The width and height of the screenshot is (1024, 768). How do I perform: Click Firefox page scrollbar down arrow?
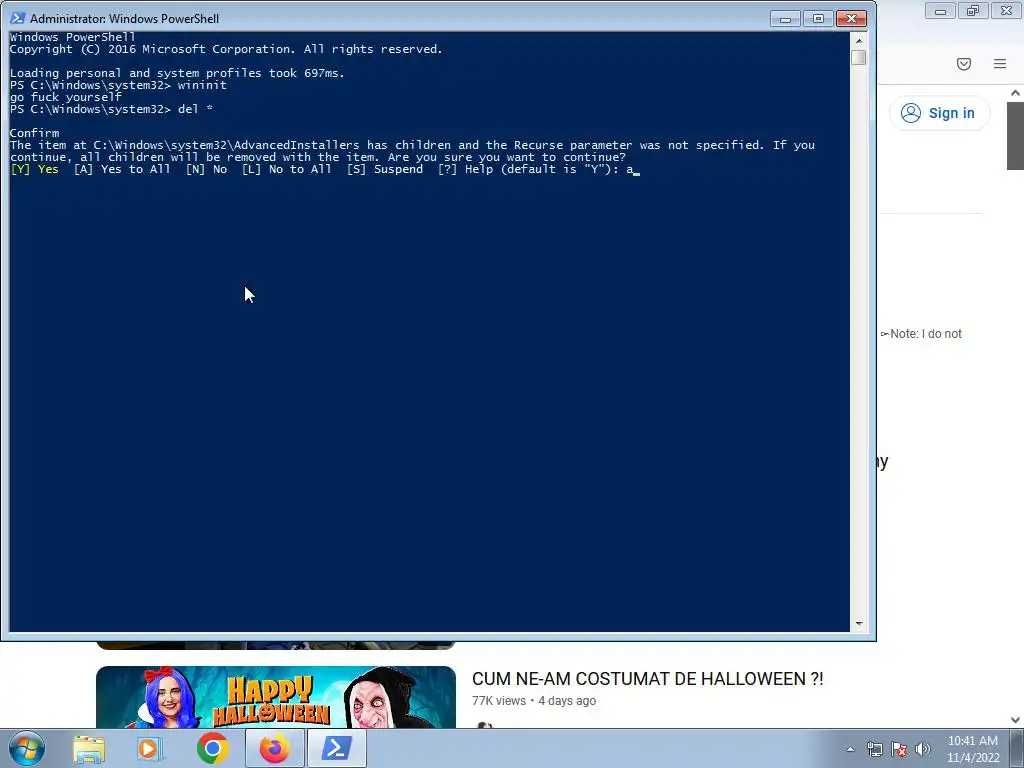coord(1016,720)
